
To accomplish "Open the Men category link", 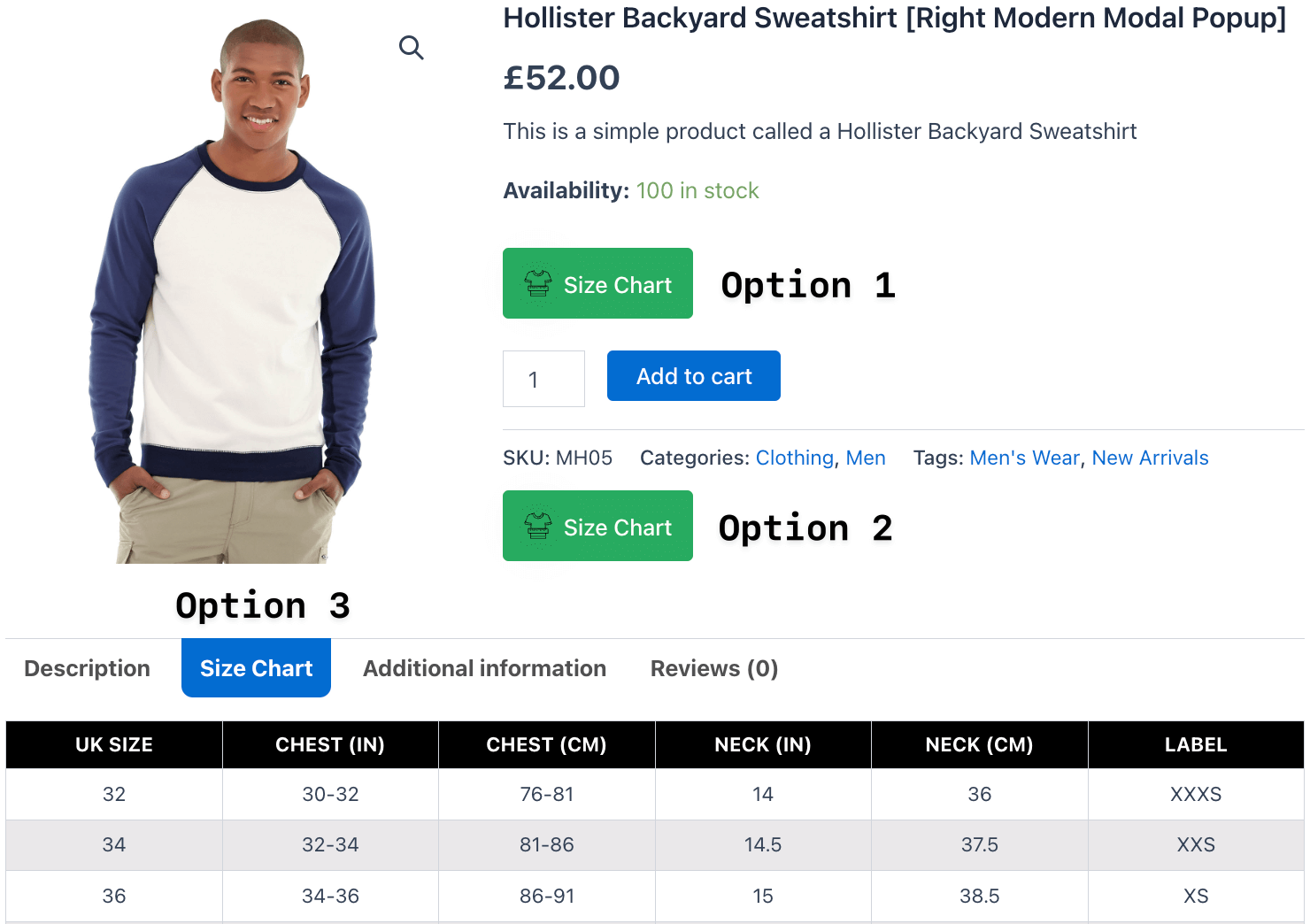I will 866,458.
